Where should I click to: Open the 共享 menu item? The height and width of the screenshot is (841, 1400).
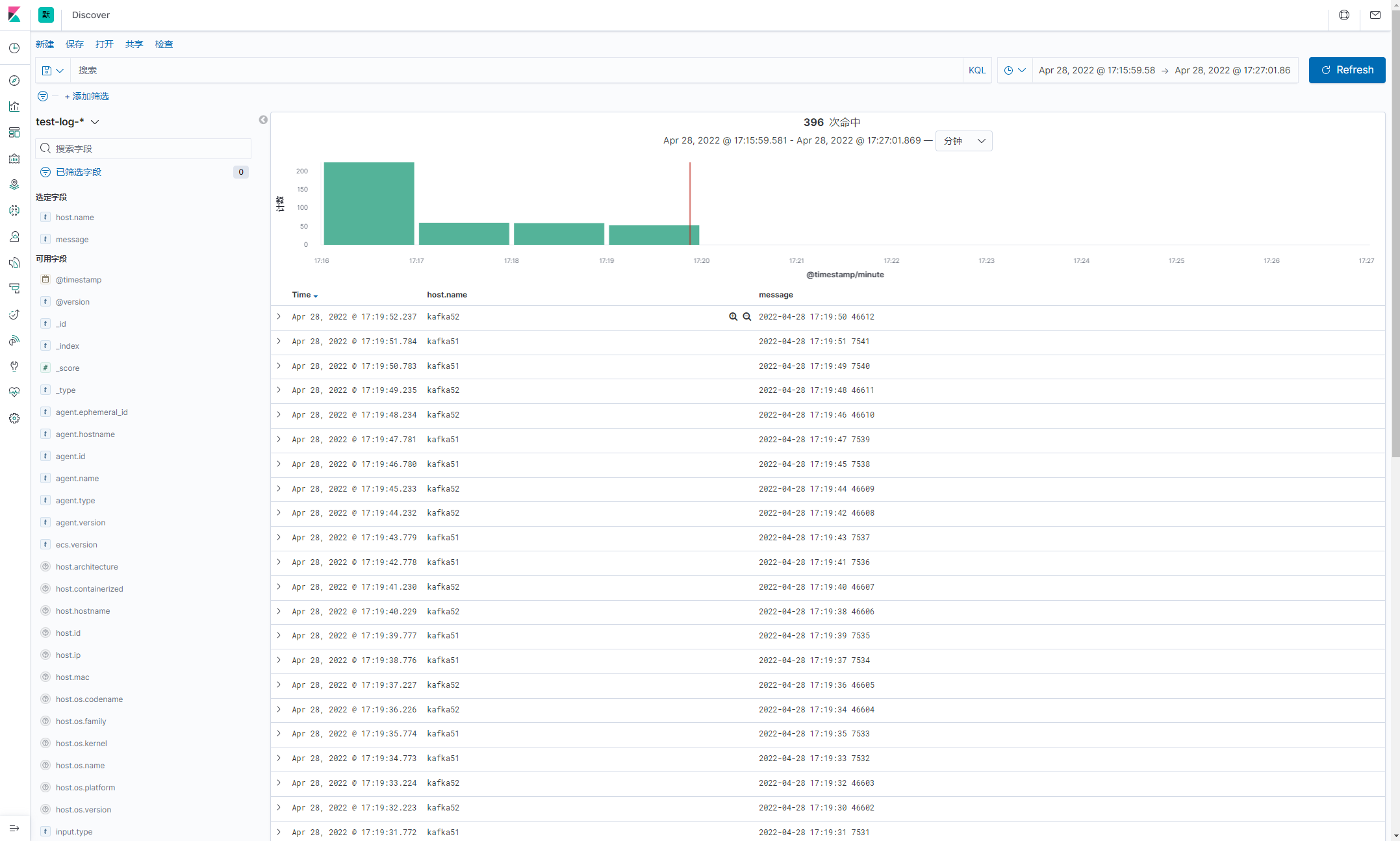(x=134, y=44)
